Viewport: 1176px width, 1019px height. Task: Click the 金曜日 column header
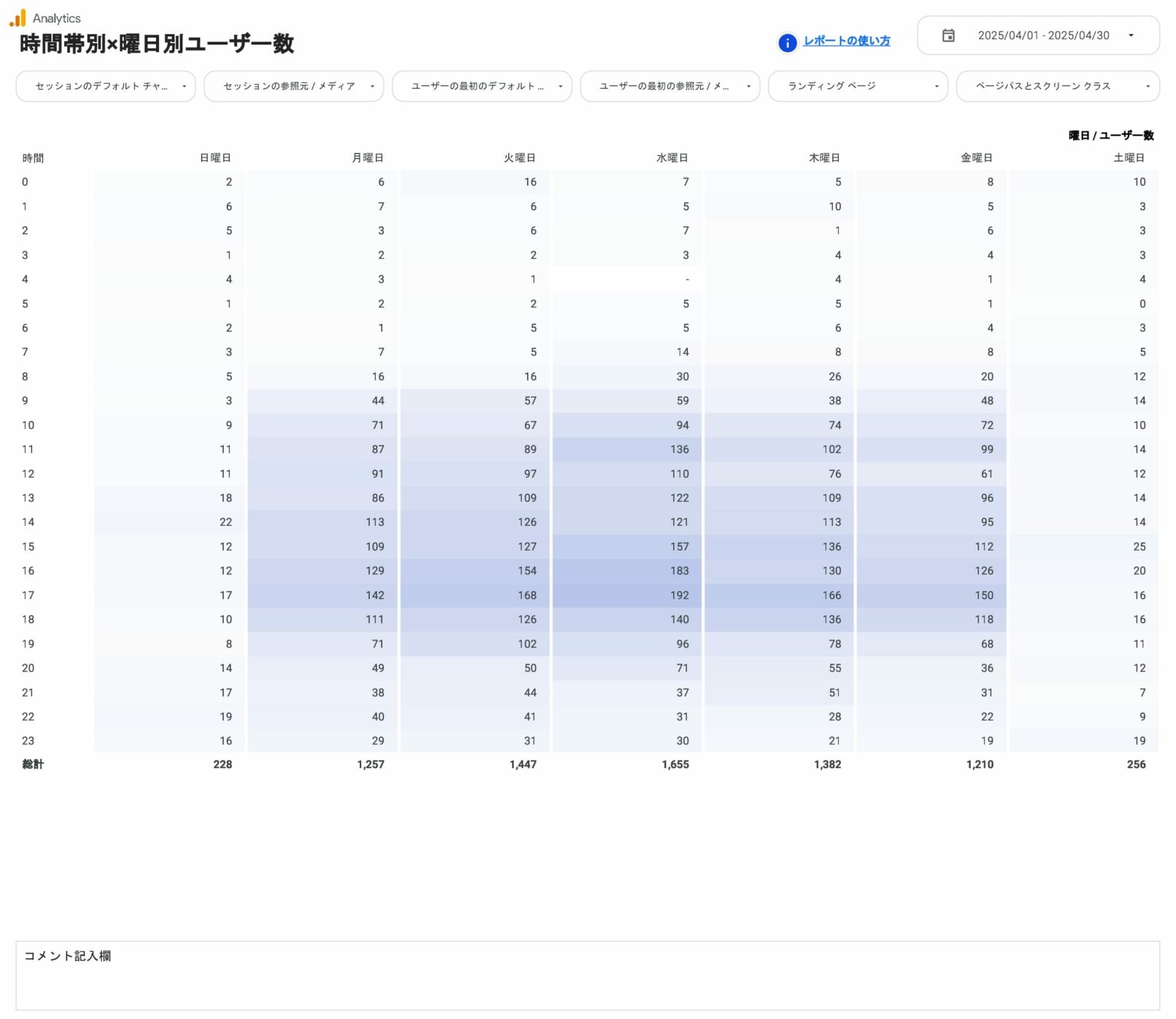pyautogui.click(x=976, y=158)
